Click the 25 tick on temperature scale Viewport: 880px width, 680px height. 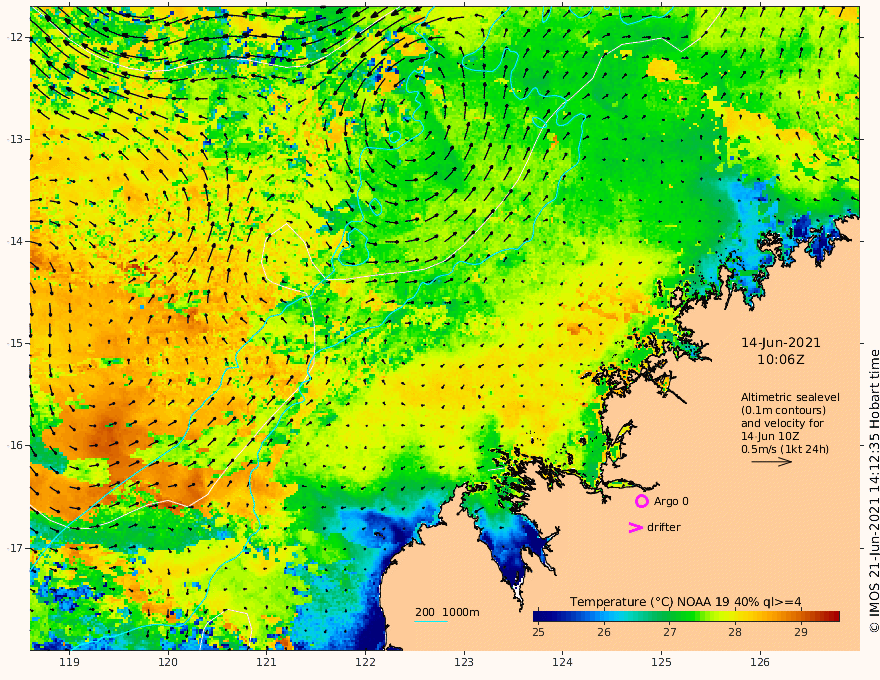538,632
